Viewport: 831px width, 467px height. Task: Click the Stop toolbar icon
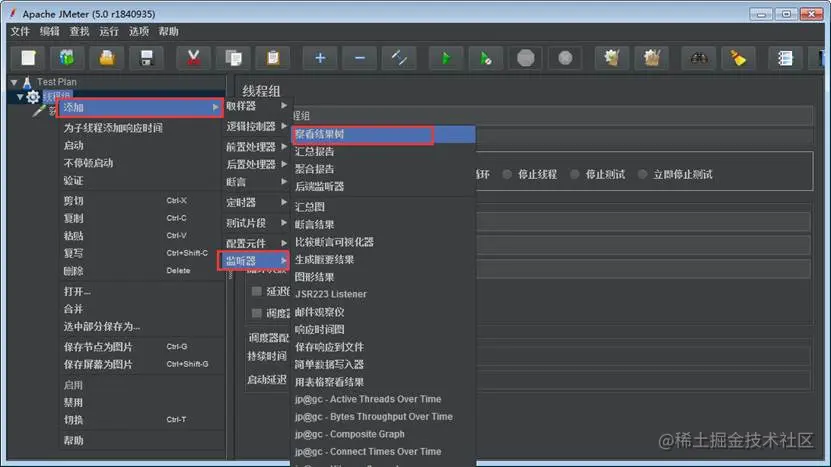[x=525, y=58]
